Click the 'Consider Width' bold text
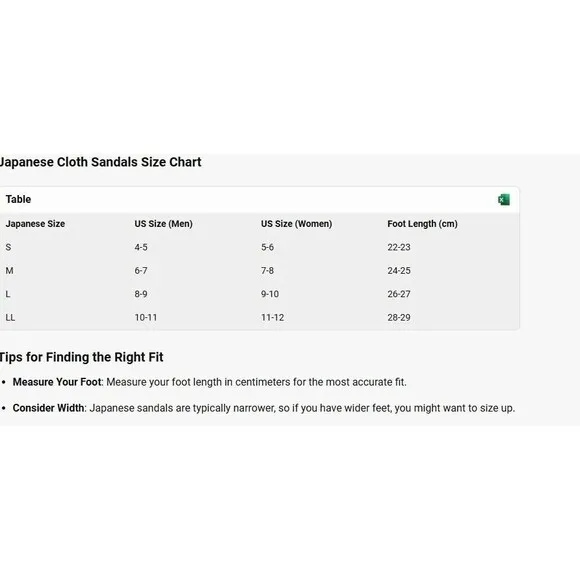Screen dimensions: 580x580 [x=48, y=408]
